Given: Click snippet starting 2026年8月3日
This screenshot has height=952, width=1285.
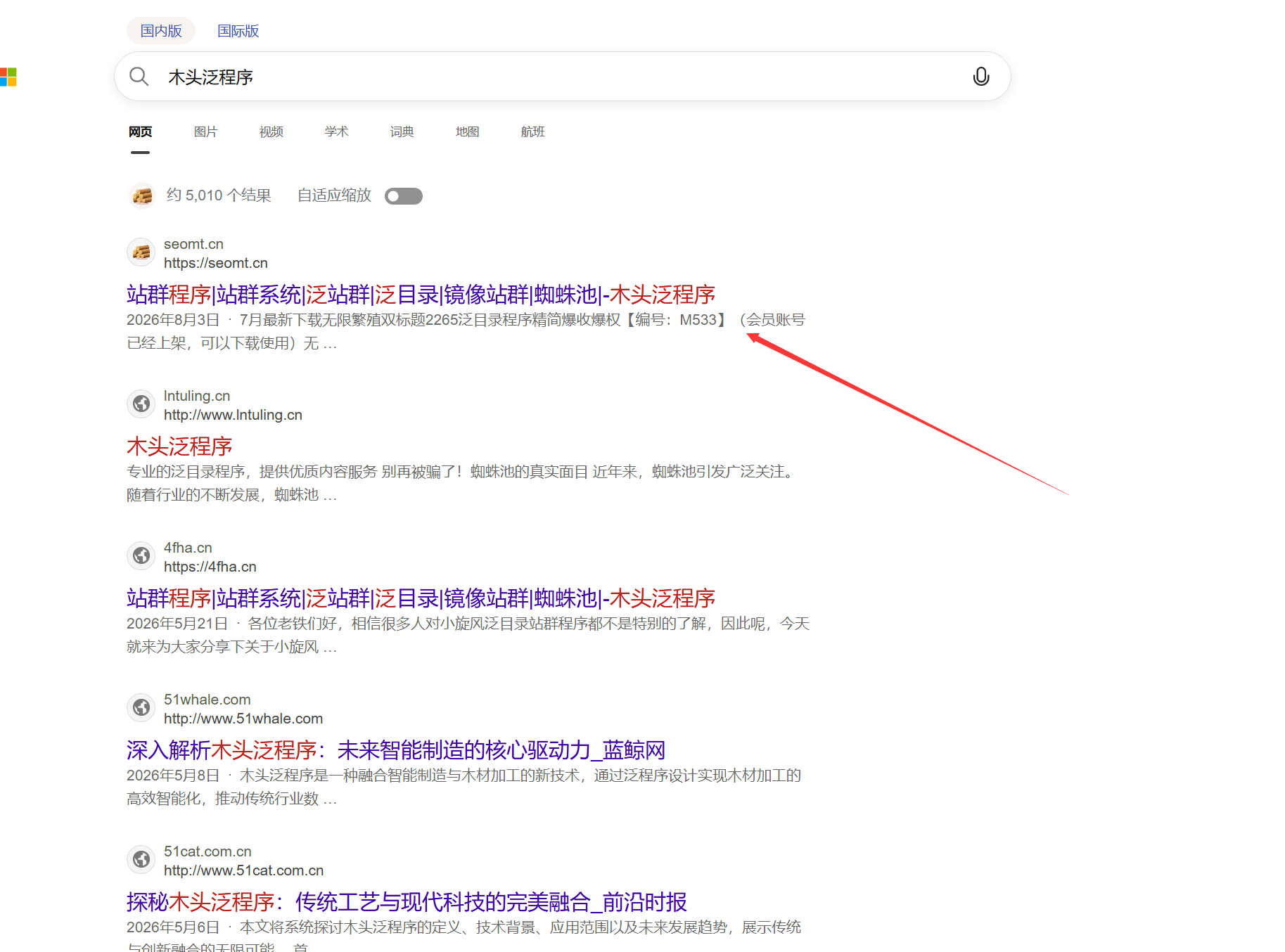Looking at the screenshot, I should coord(466,332).
